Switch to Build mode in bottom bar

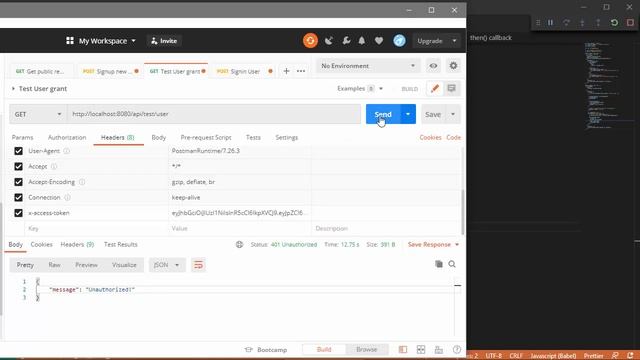[324, 349]
